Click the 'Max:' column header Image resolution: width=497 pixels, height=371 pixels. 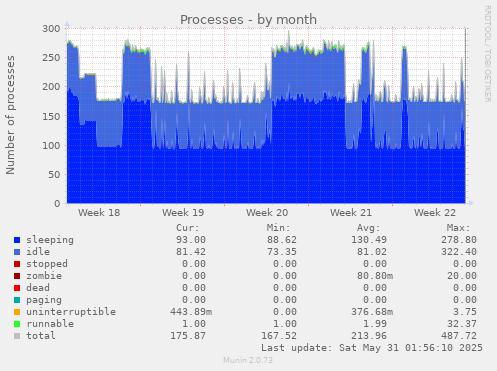coord(458,228)
